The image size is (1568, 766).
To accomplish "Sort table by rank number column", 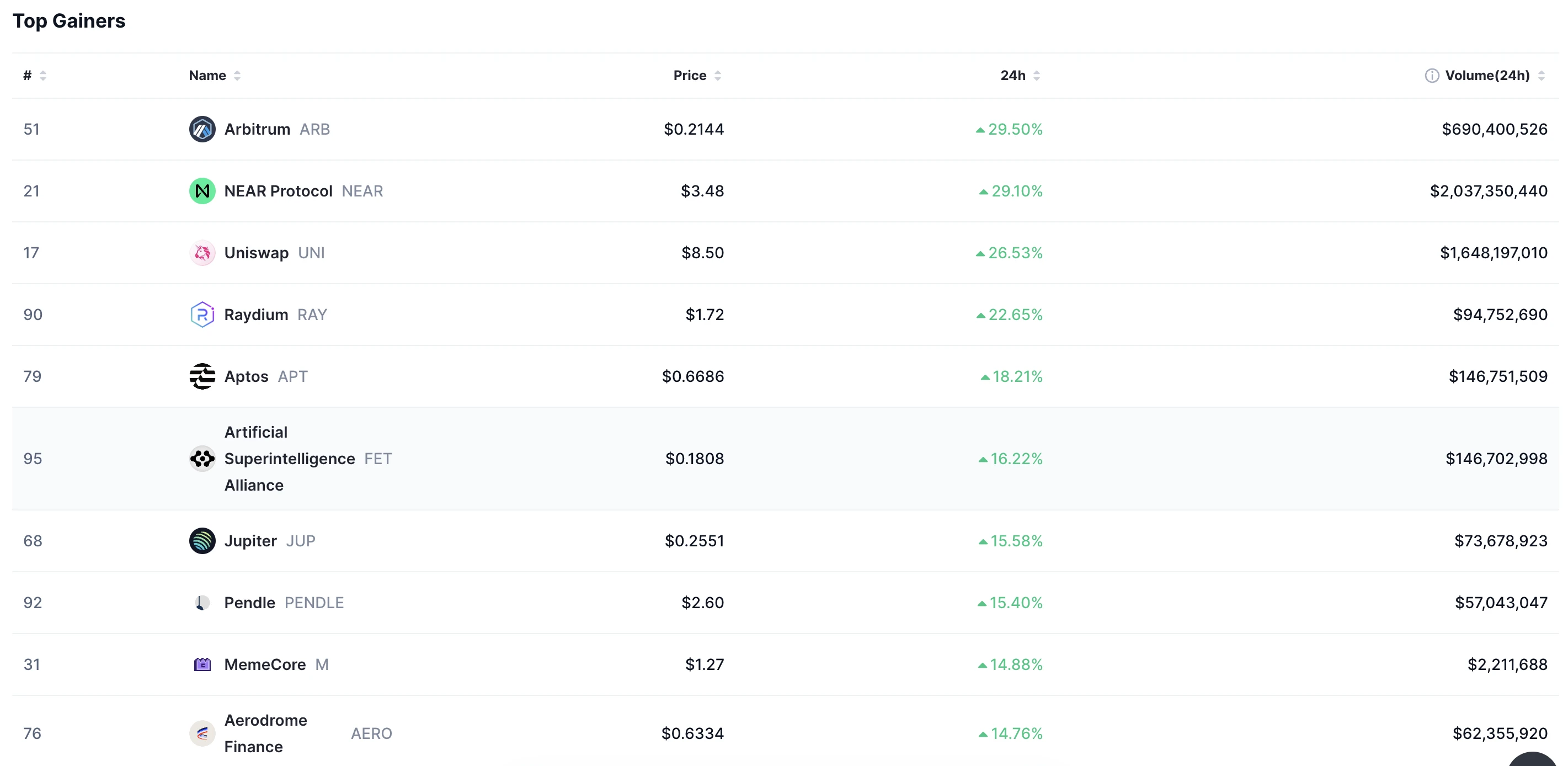I will pyautogui.click(x=35, y=76).
